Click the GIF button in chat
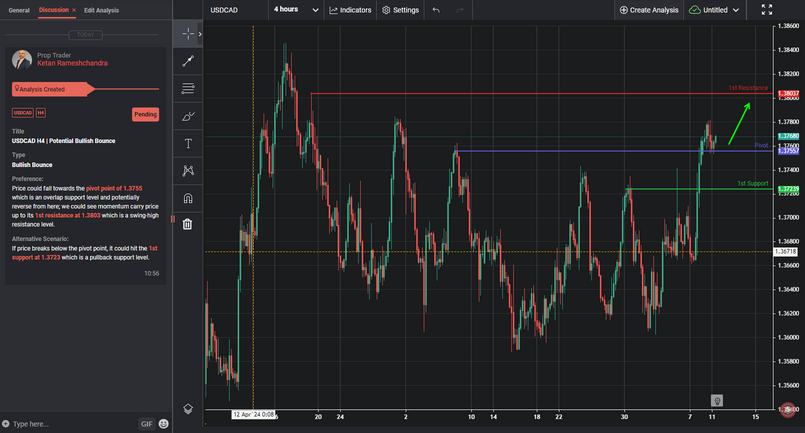 [147, 424]
